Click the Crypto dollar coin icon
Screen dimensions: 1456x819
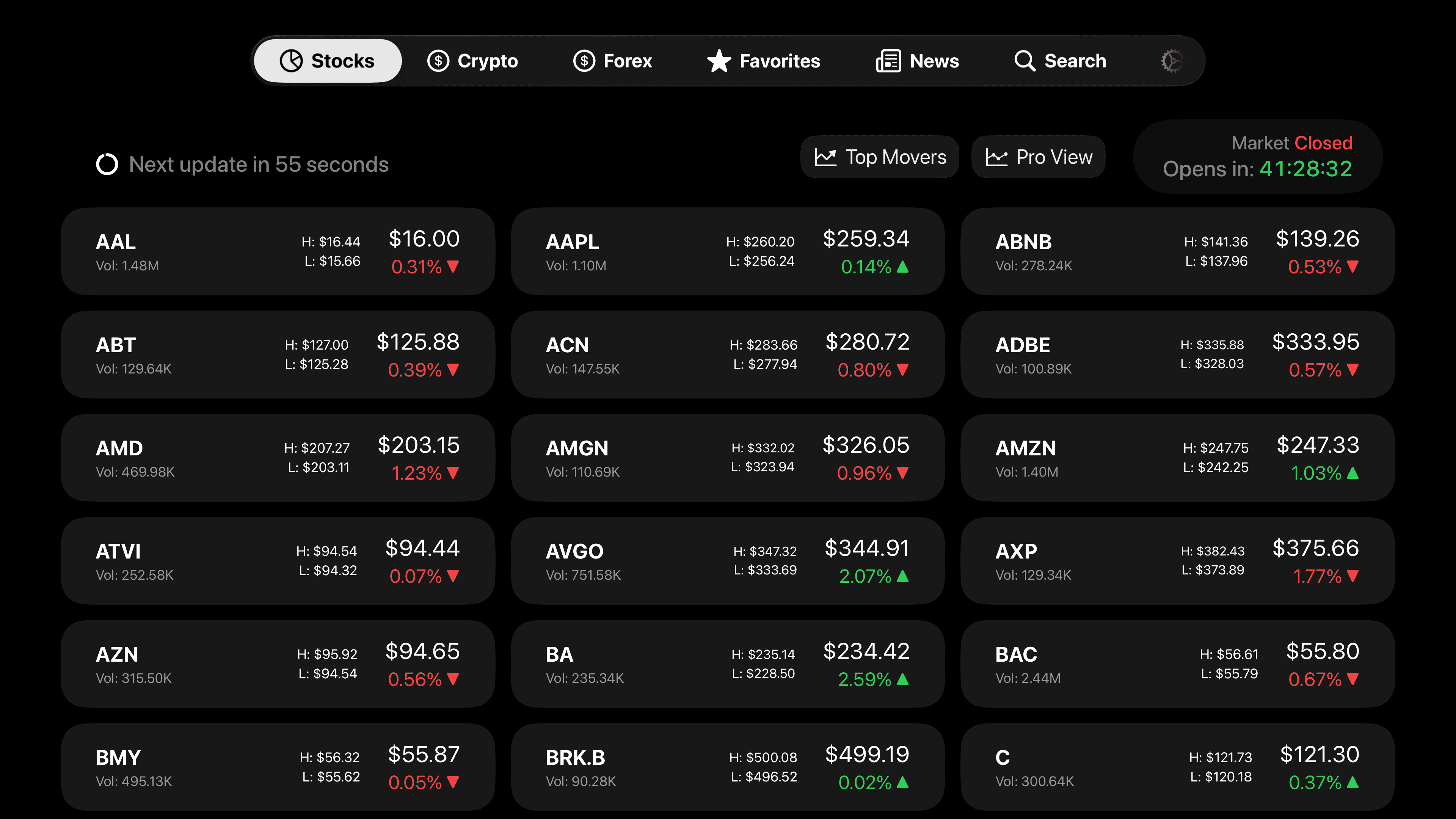[x=438, y=61]
